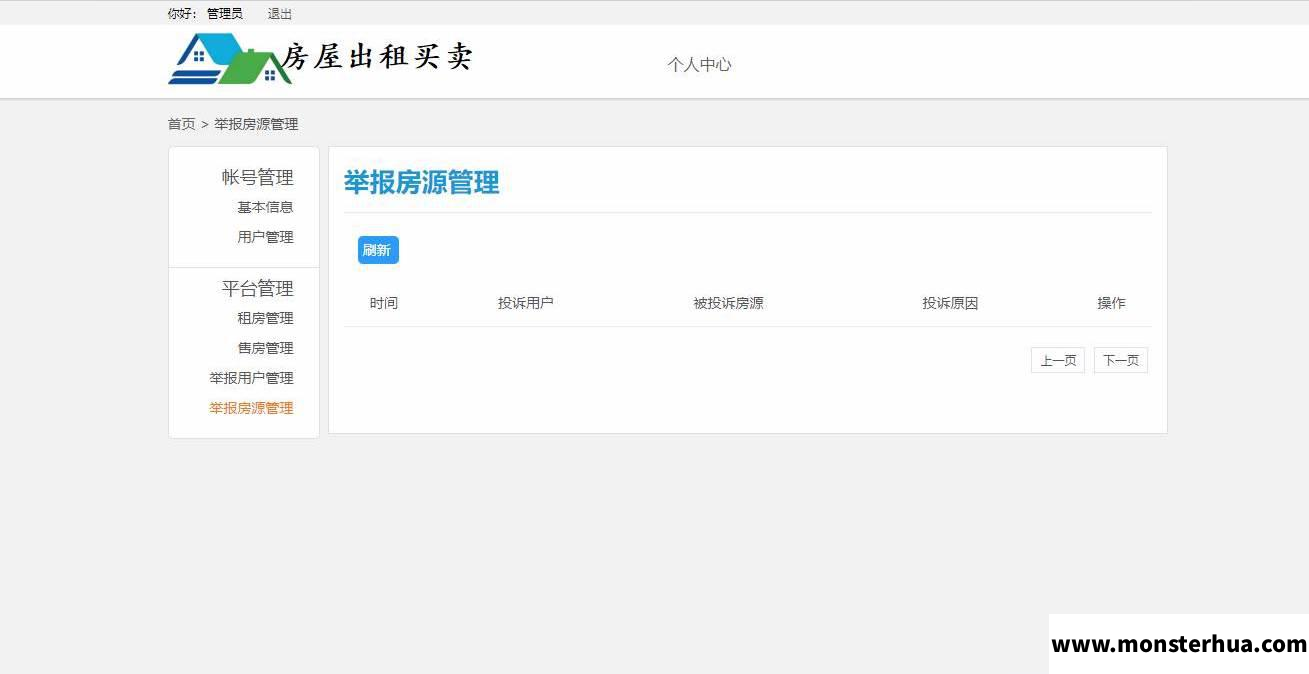The image size is (1309, 674).
Task: Click the 时间 column header
Action: 384,303
